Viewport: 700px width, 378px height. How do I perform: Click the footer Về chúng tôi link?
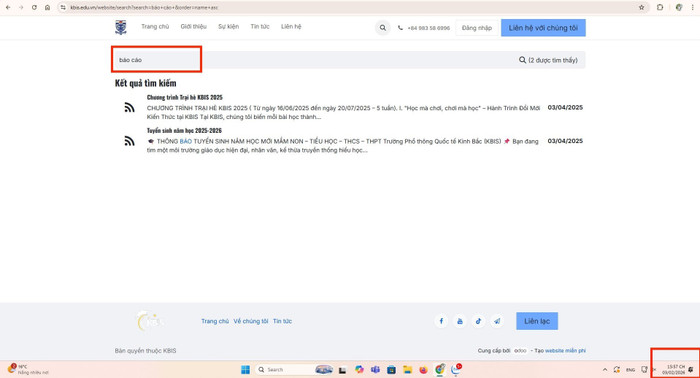251,321
